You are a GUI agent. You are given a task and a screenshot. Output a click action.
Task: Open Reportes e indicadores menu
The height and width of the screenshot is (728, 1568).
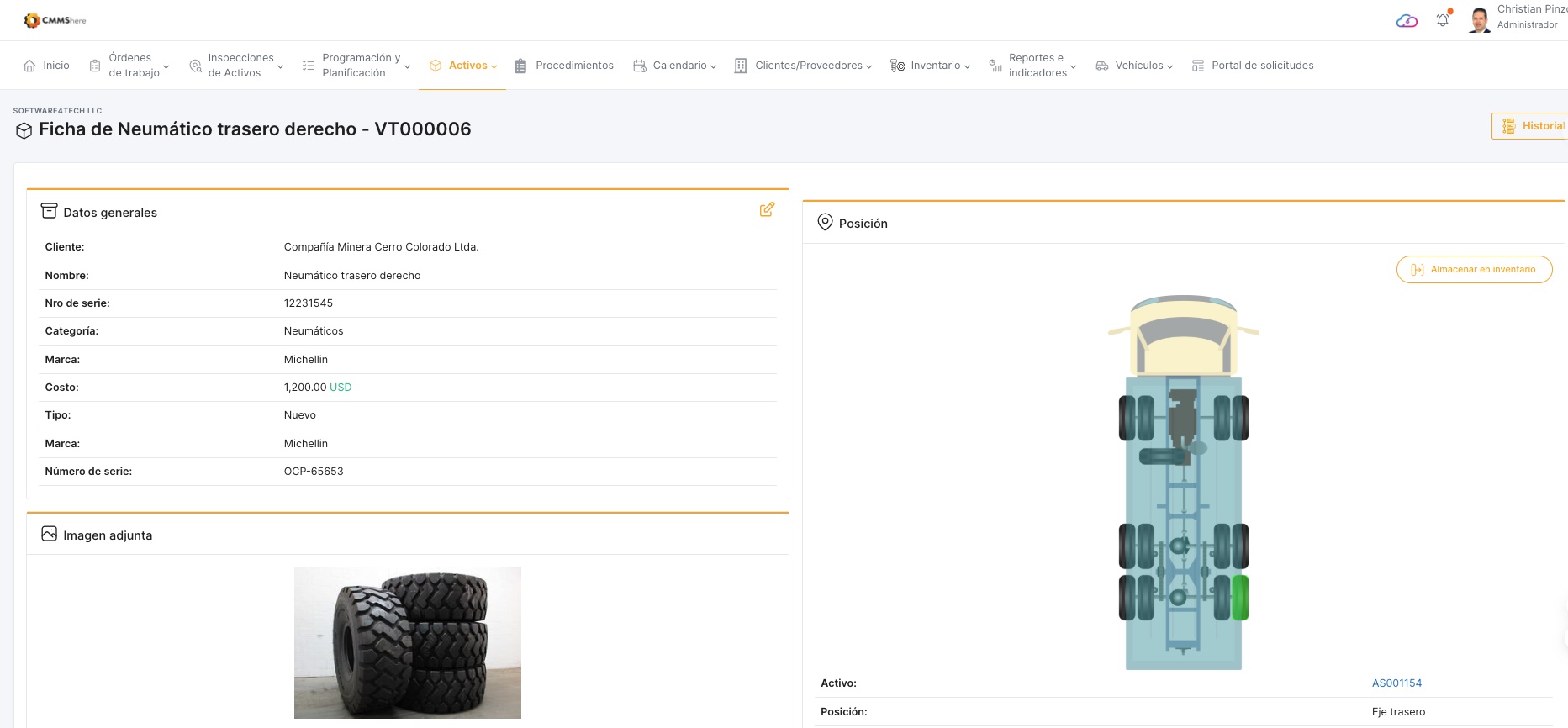tap(1032, 66)
